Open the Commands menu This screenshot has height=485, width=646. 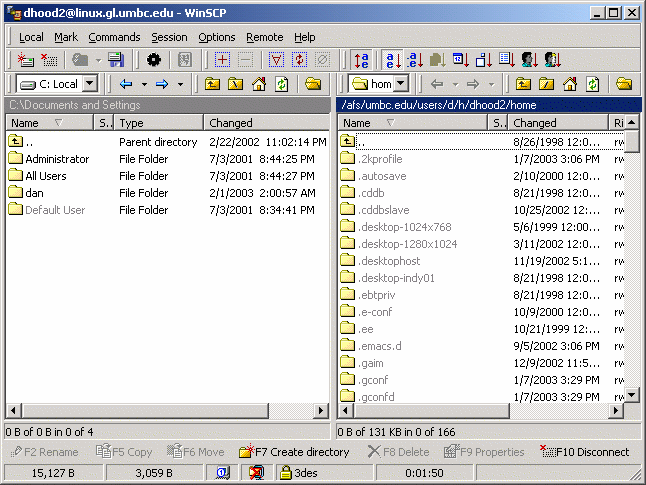pyautogui.click(x=114, y=37)
